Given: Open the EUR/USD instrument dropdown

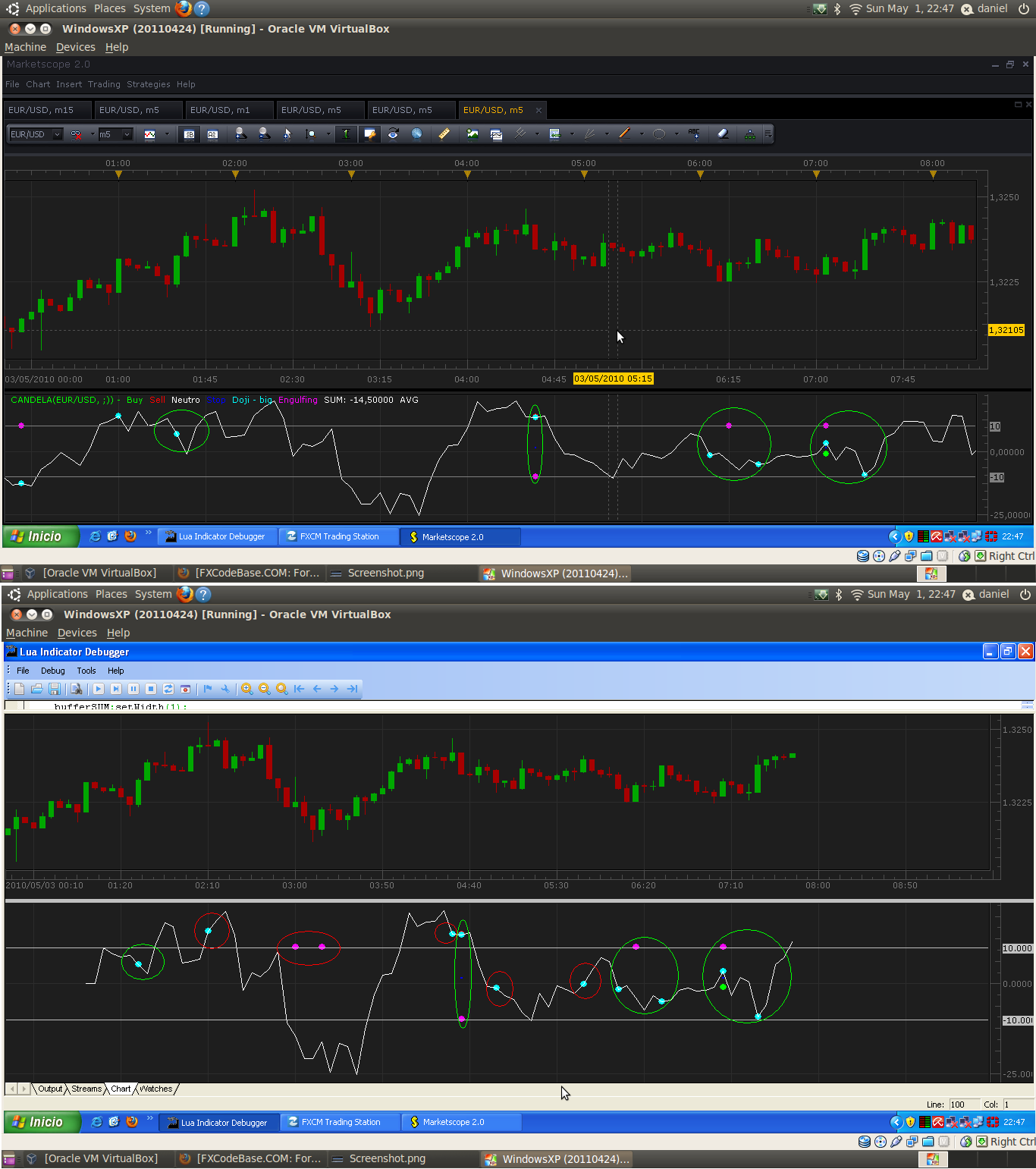Looking at the screenshot, I should pos(35,134).
